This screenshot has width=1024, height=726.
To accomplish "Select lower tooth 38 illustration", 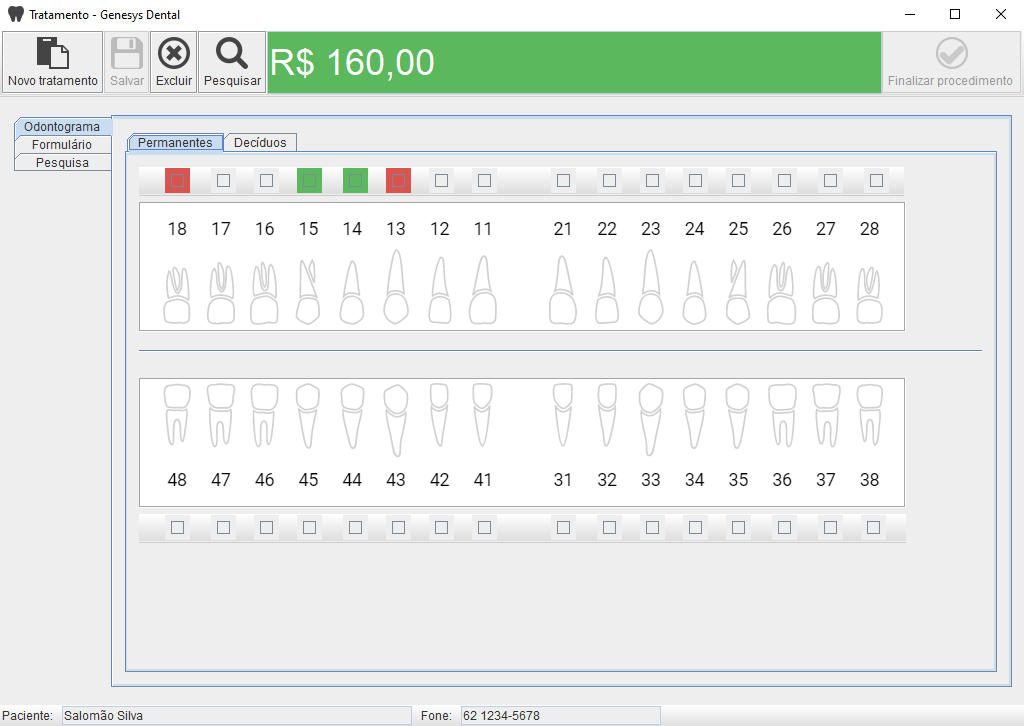I will tap(870, 414).
